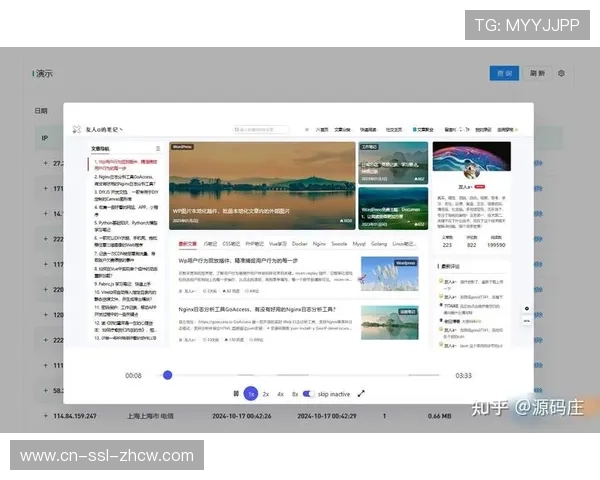Click the 上海上海市 电信 location cell
This screenshot has height=480, width=600.
click(x=150, y=416)
